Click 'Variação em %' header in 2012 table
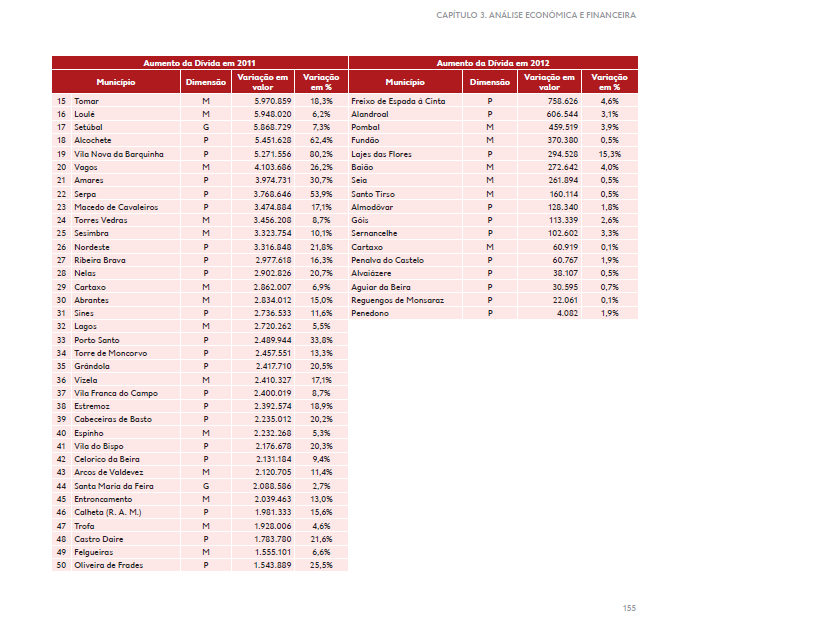This screenshot has width=822, height=618. [609, 81]
